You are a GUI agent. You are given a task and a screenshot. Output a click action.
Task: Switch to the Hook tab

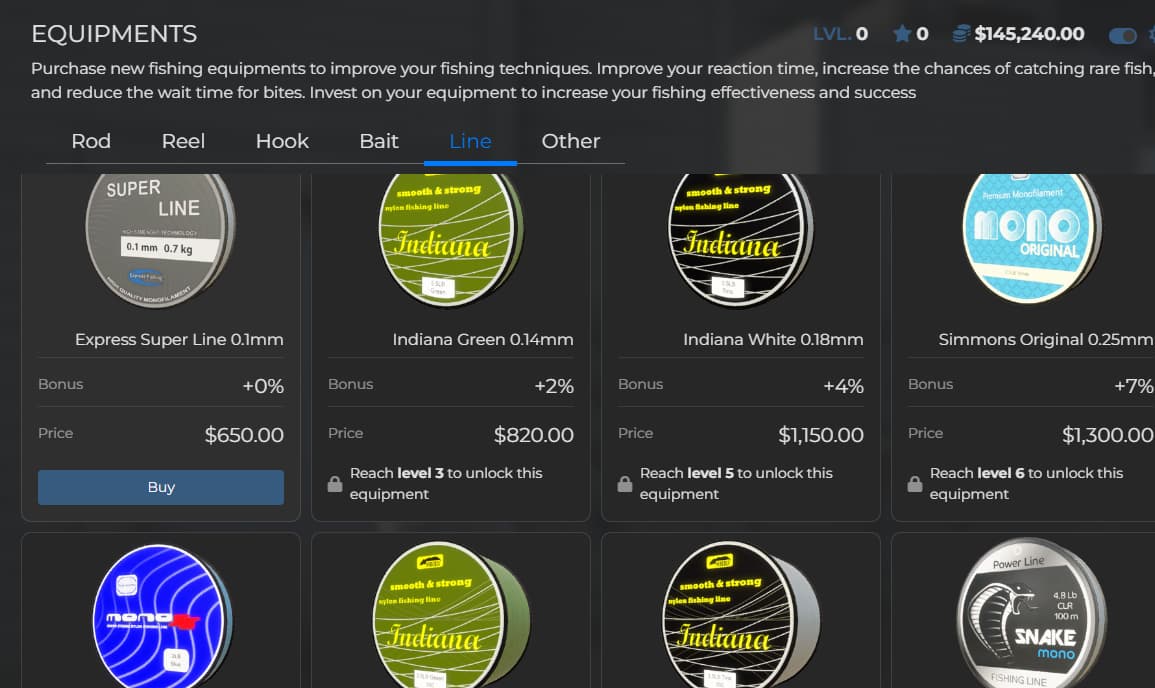282,141
